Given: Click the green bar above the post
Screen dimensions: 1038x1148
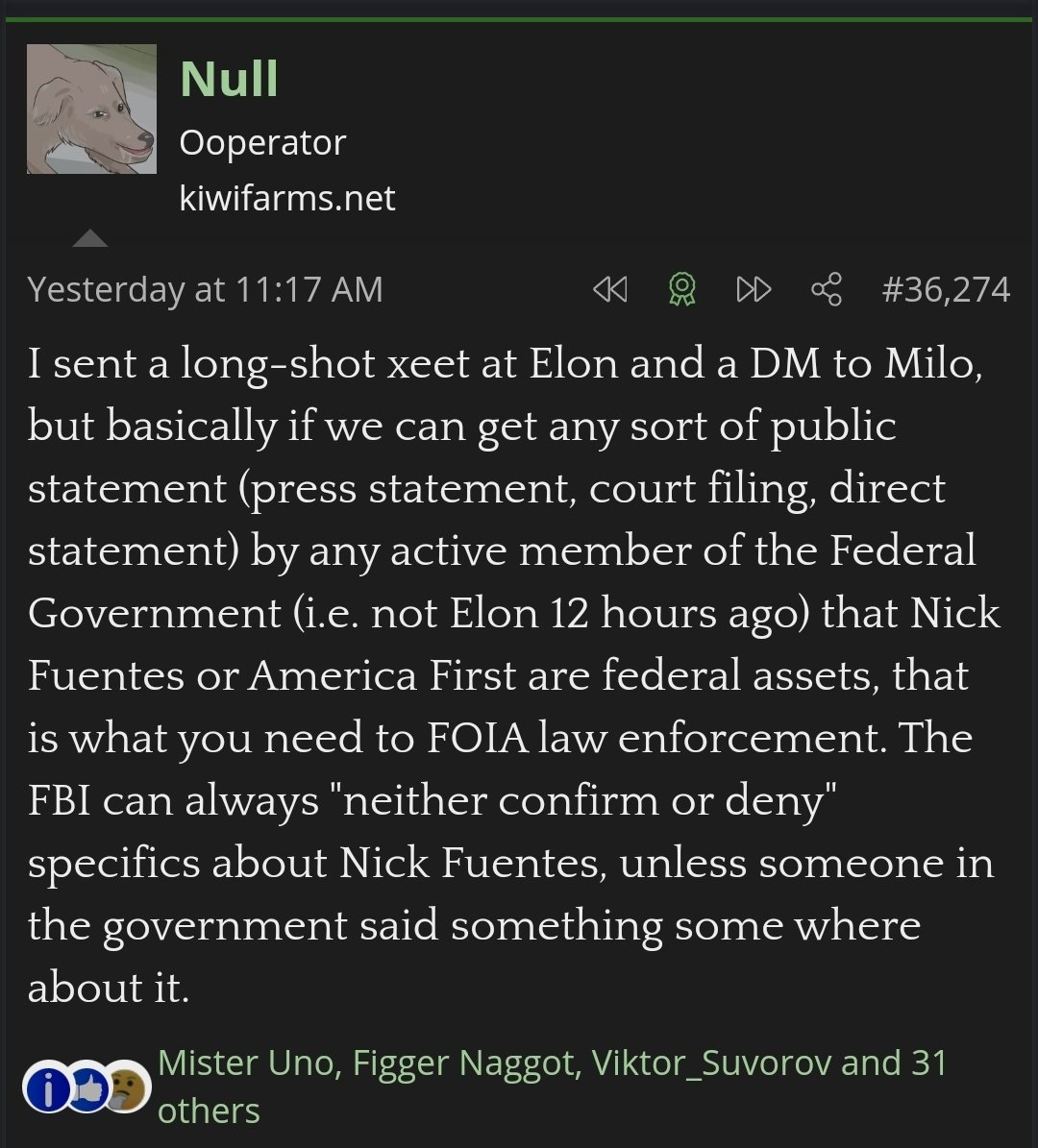Looking at the screenshot, I should 519,18.
